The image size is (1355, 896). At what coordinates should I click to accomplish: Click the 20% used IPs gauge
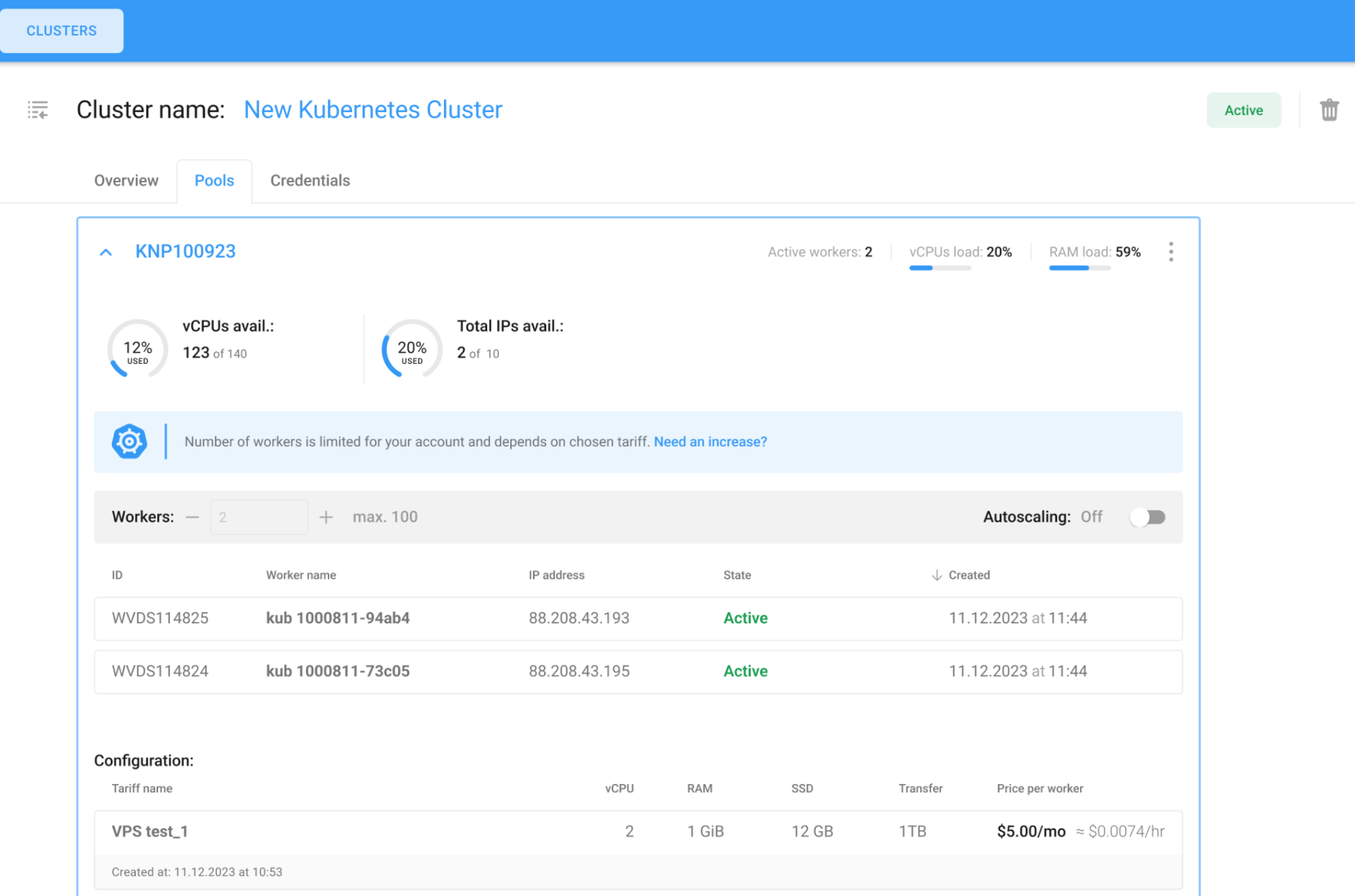click(x=412, y=349)
